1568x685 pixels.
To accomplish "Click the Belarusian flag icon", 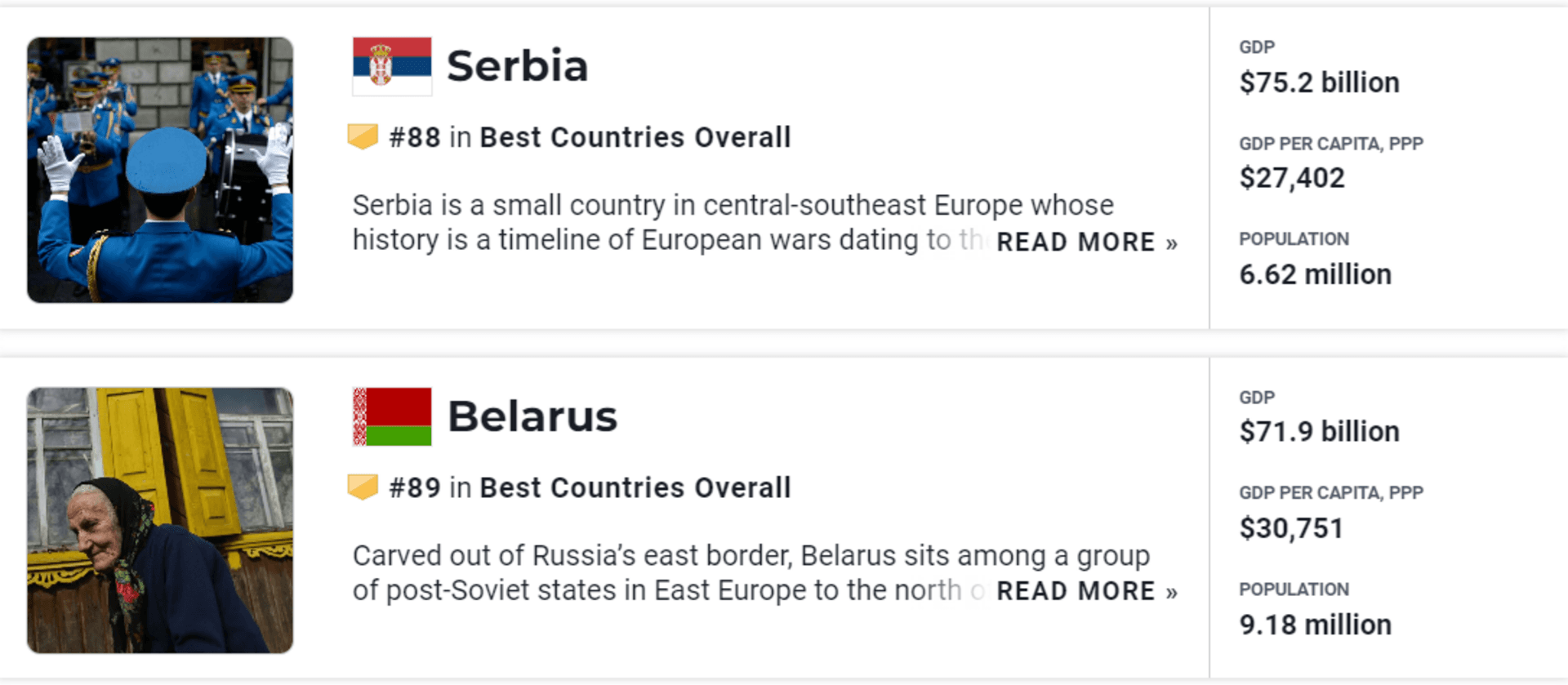I will [390, 415].
